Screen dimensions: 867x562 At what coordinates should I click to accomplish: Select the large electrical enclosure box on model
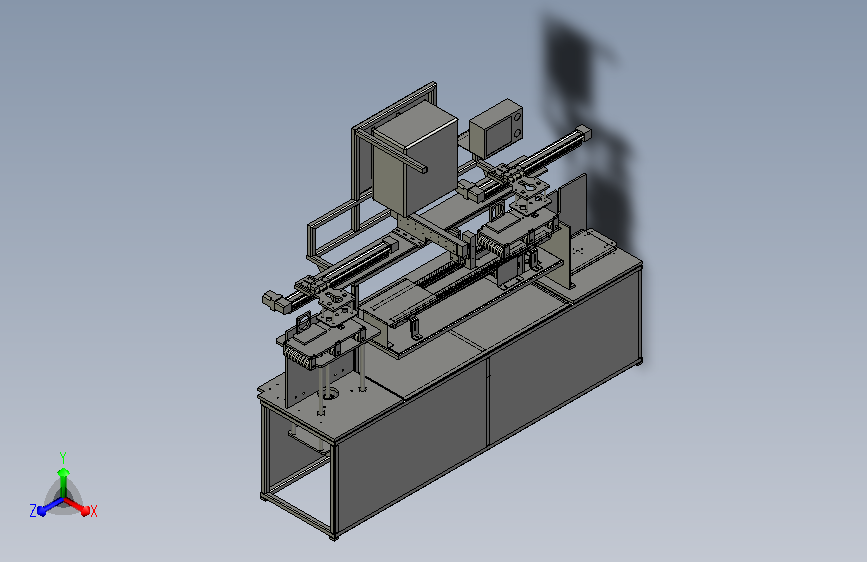(x=415, y=159)
